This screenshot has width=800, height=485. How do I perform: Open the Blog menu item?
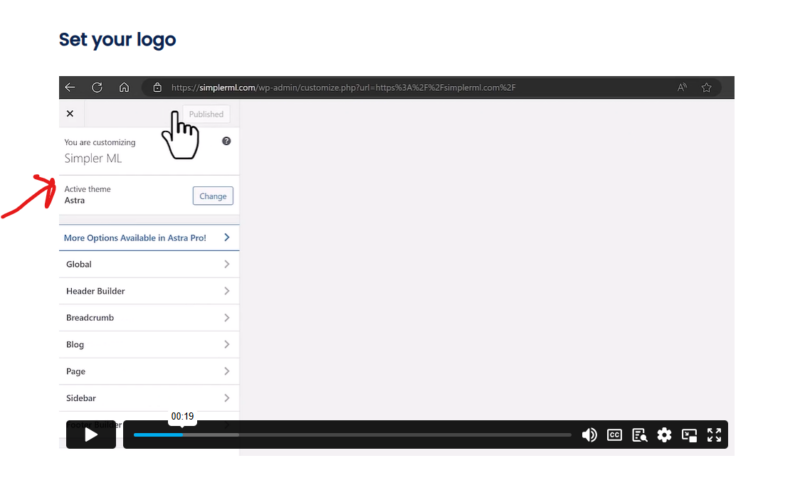click(148, 345)
